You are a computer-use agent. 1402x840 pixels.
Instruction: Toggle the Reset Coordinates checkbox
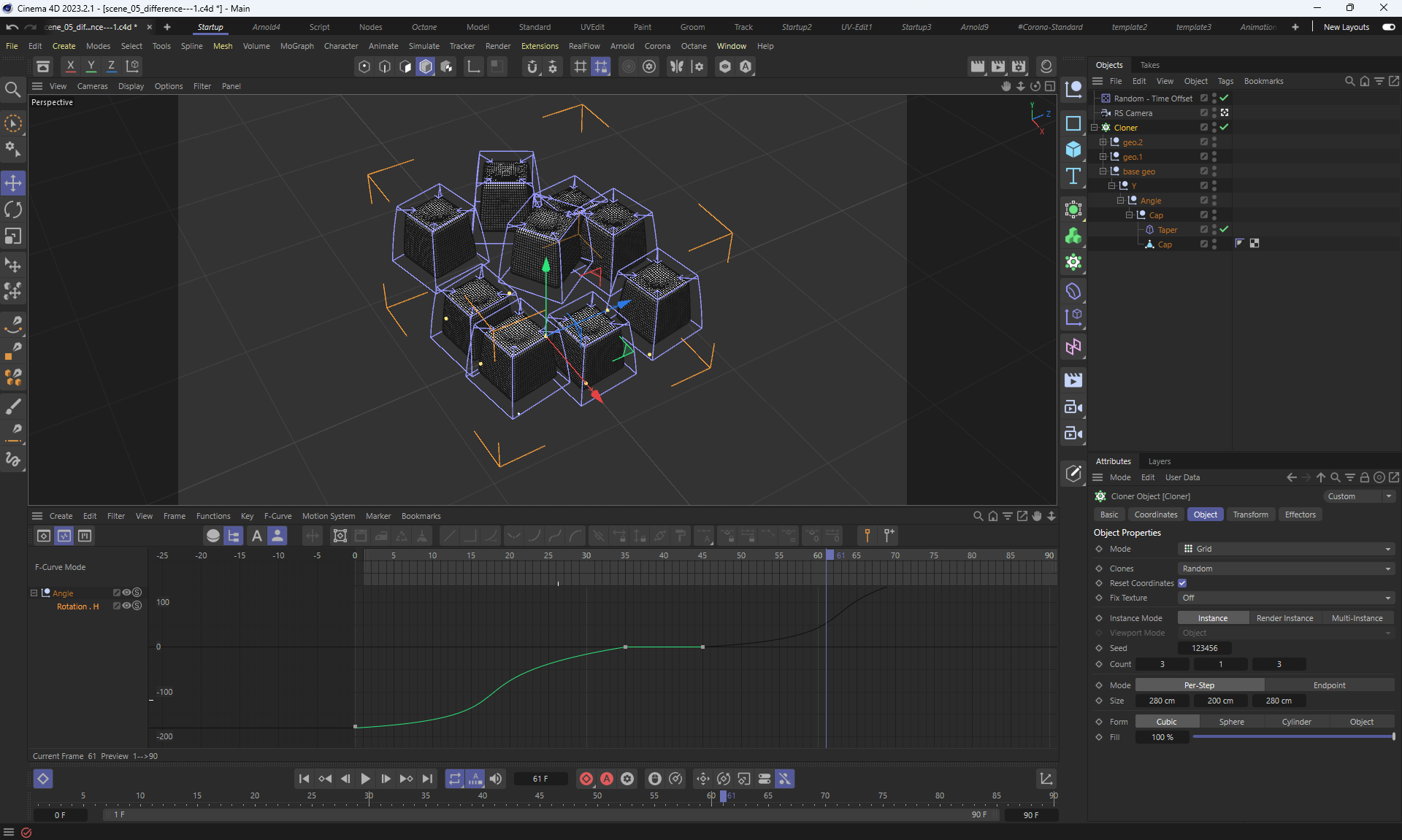[1182, 583]
